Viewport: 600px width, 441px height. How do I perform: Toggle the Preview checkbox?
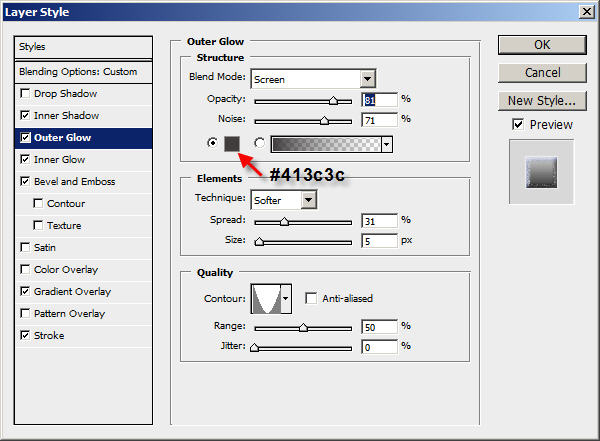pyautogui.click(x=518, y=124)
